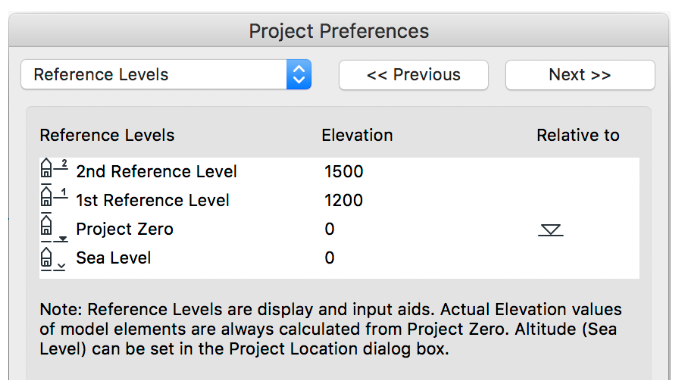Viewport: 678px width, 388px height.
Task: Click the blue dropdown stepper arrows
Action: pos(299,74)
